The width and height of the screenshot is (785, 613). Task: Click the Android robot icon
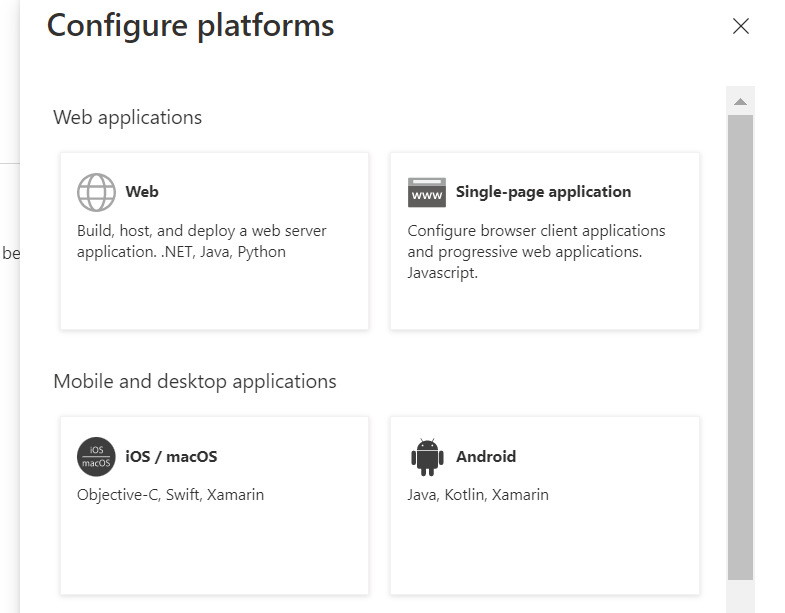pos(426,457)
